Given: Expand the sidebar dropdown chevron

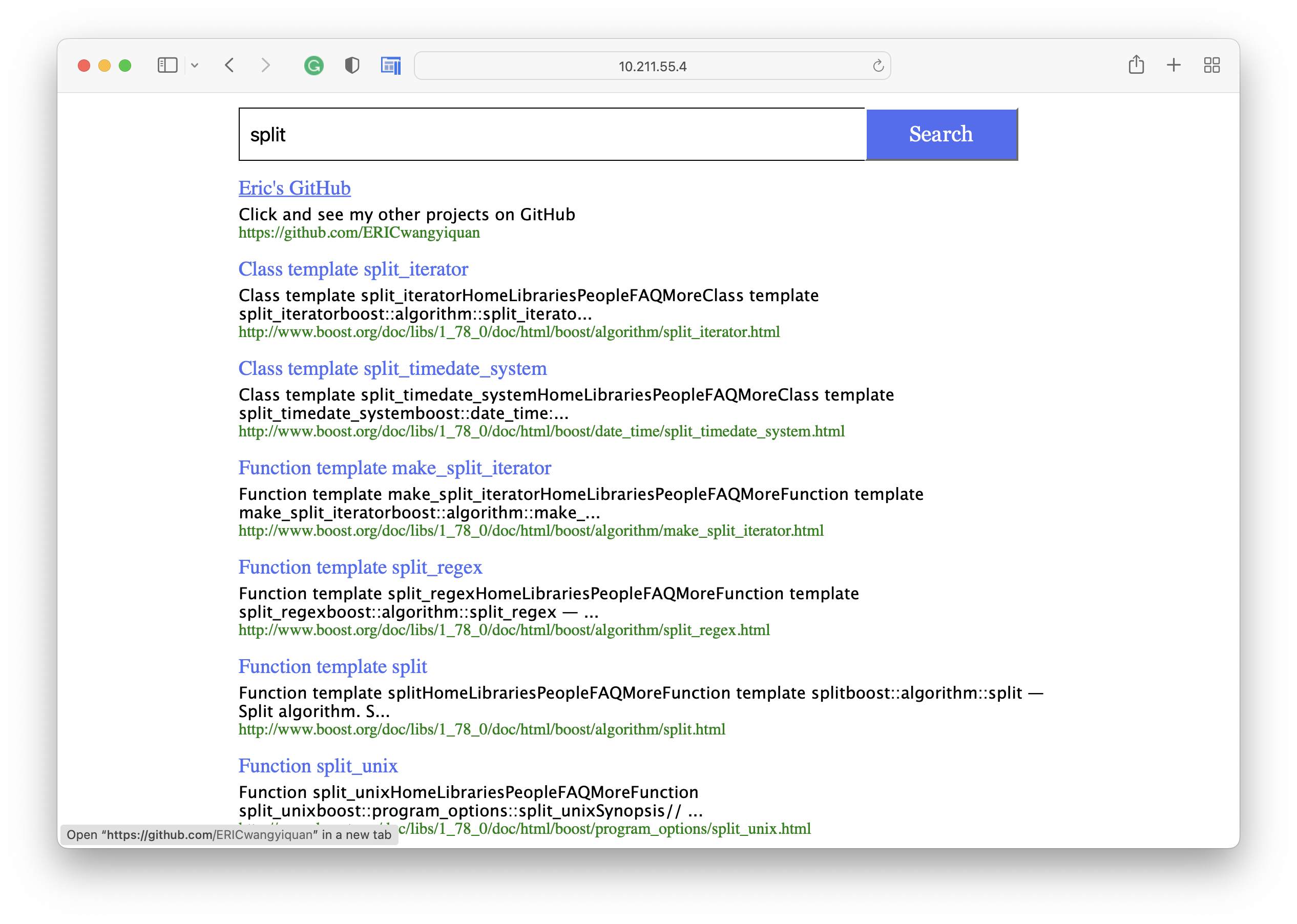Looking at the screenshot, I should pyautogui.click(x=195, y=66).
